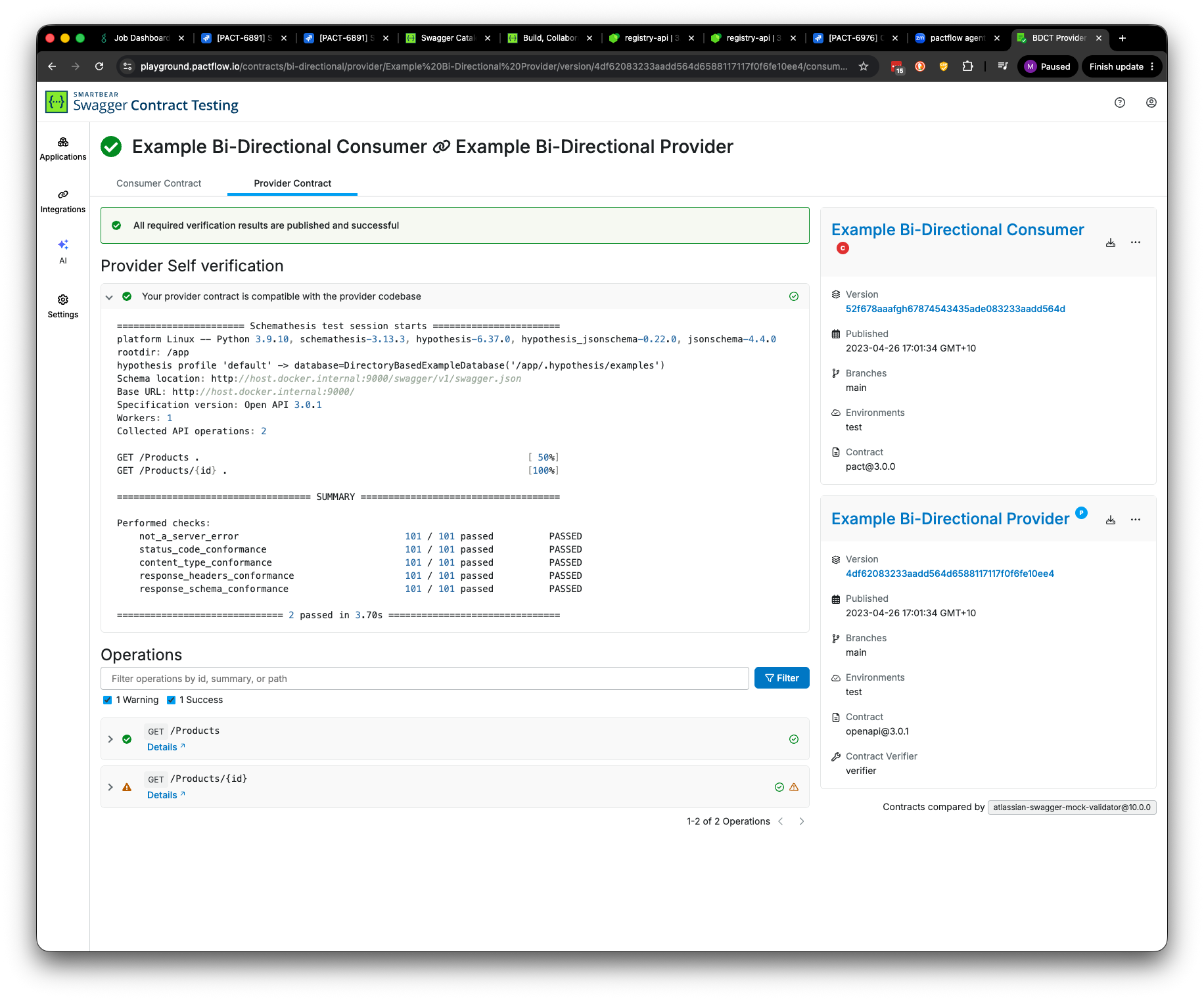This screenshot has height=1000, width=1204.
Task: Reload the browser page
Action: tap(99, 66)
